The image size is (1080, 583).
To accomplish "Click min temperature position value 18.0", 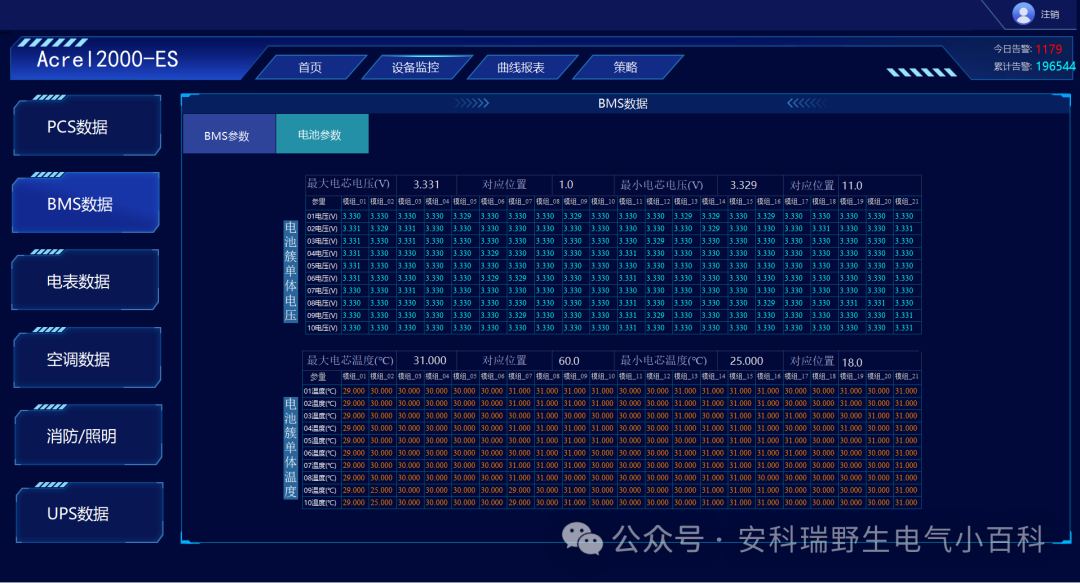I will click(852, 362).
